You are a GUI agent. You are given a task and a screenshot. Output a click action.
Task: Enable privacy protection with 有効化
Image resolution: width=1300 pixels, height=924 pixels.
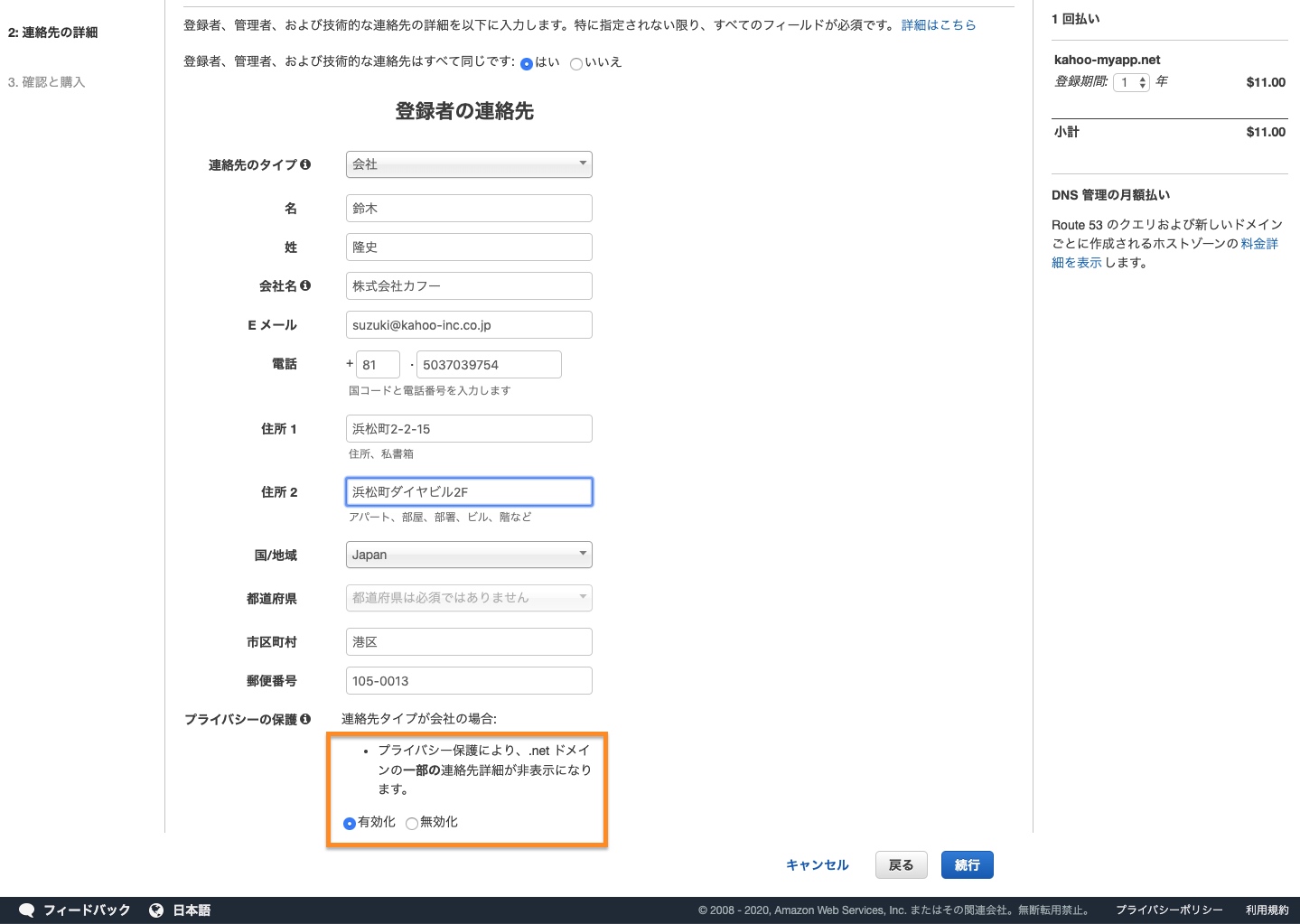(350, 823)
